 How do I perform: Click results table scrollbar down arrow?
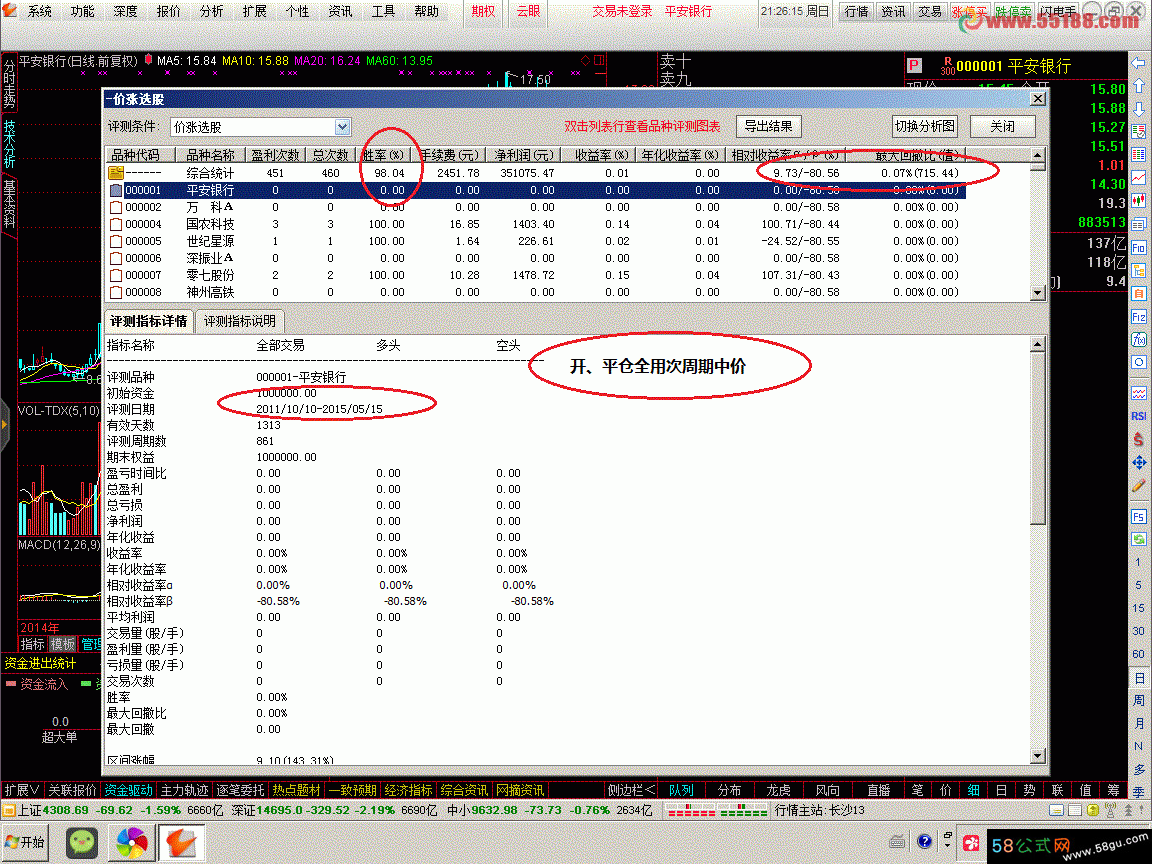click(1037, 292)
